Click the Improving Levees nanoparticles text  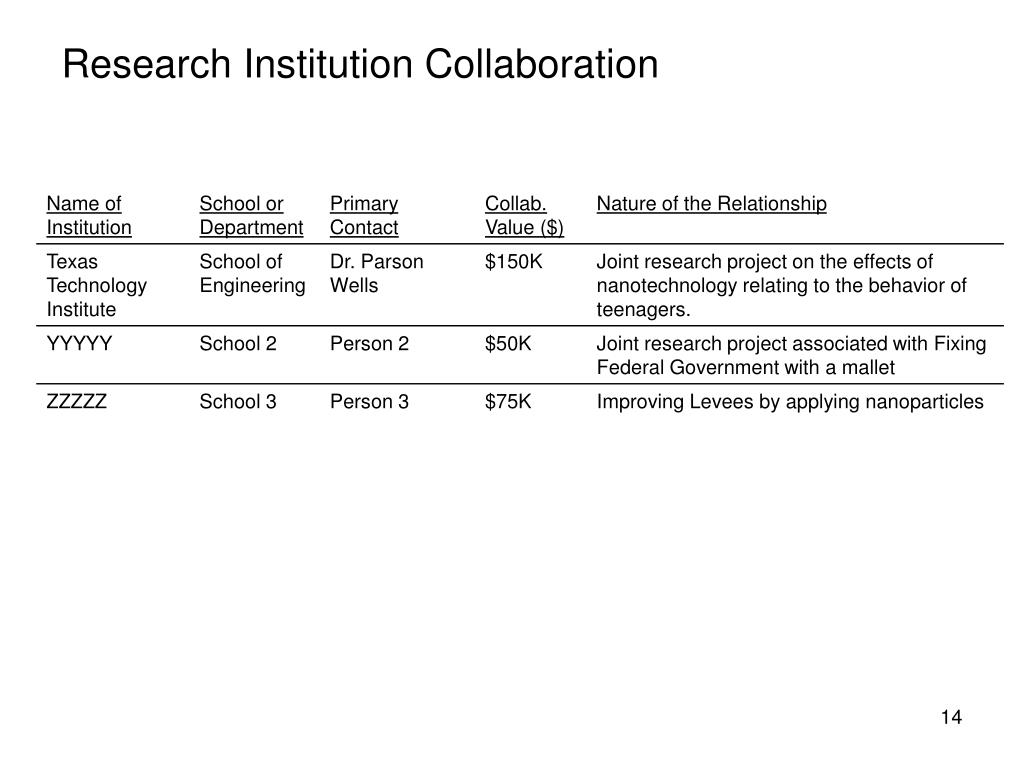click(790, 402)
